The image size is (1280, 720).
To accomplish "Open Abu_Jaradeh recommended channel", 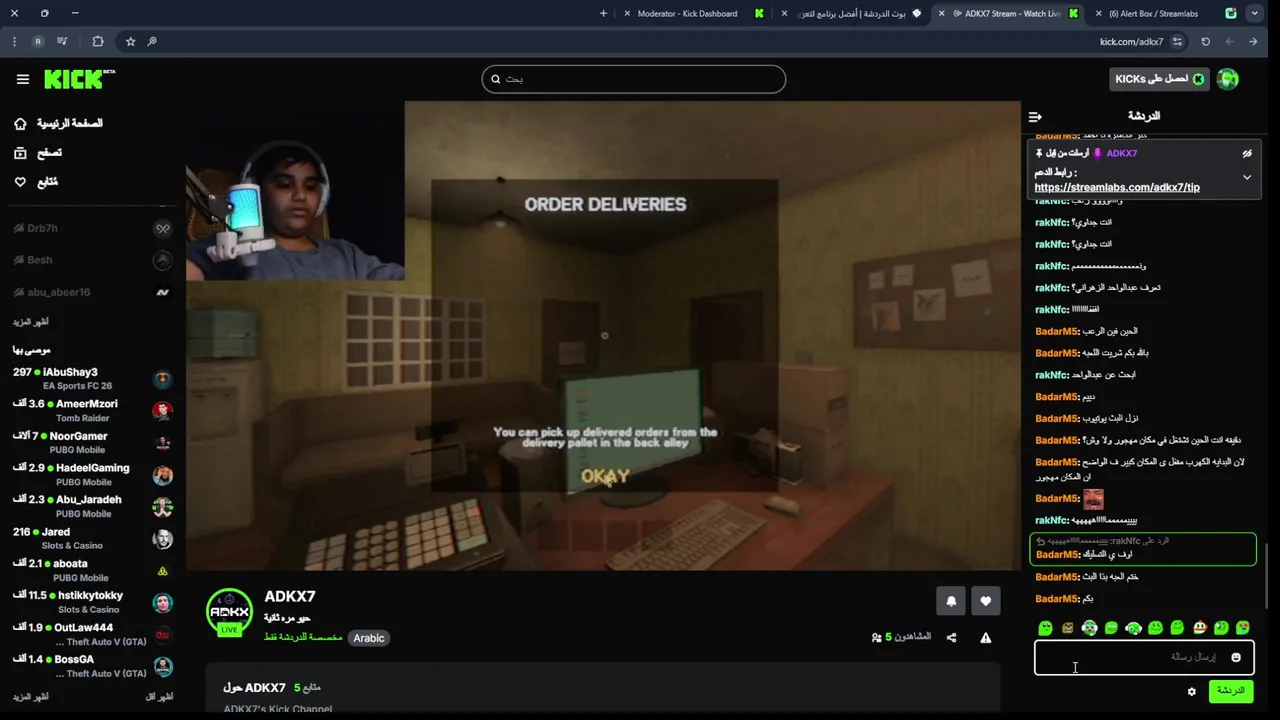I will pos(92,507).
